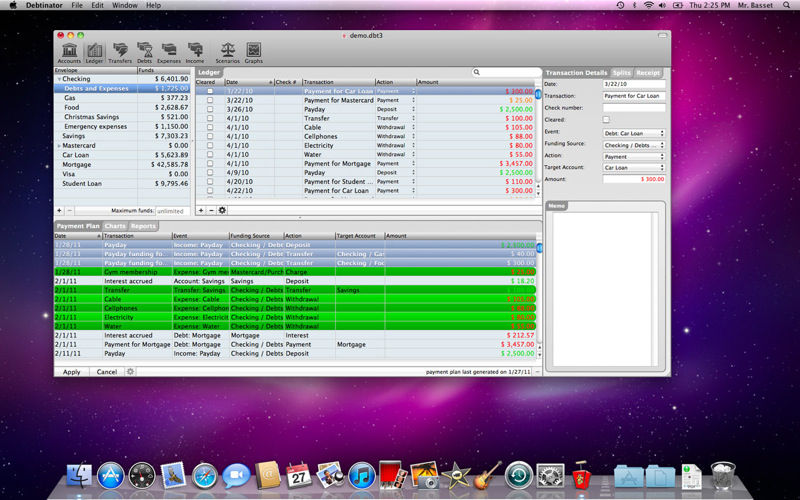Click the Apply button
The image size is (800, 500).
(71, 372)
